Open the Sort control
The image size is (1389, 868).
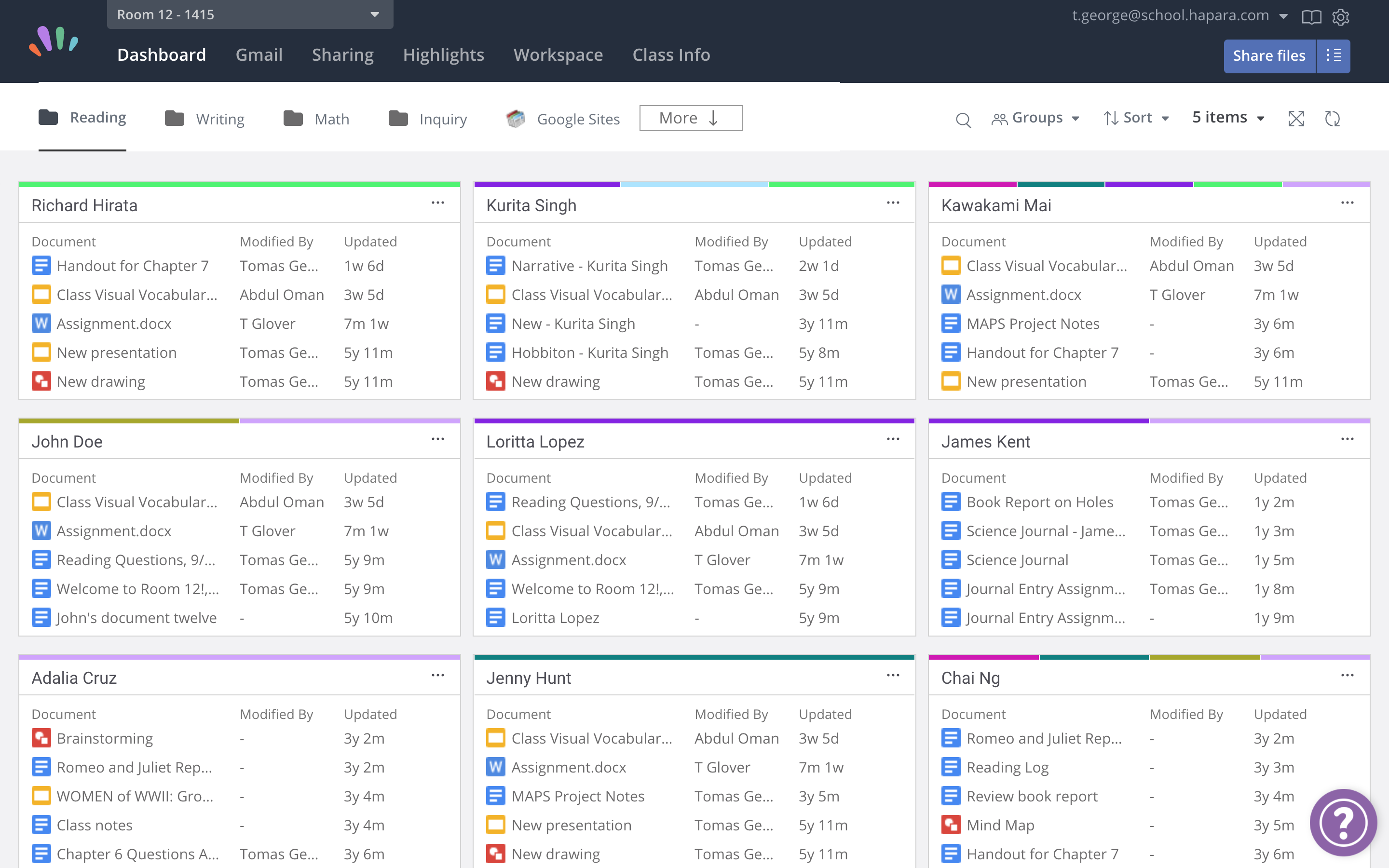coord(1136,118)
